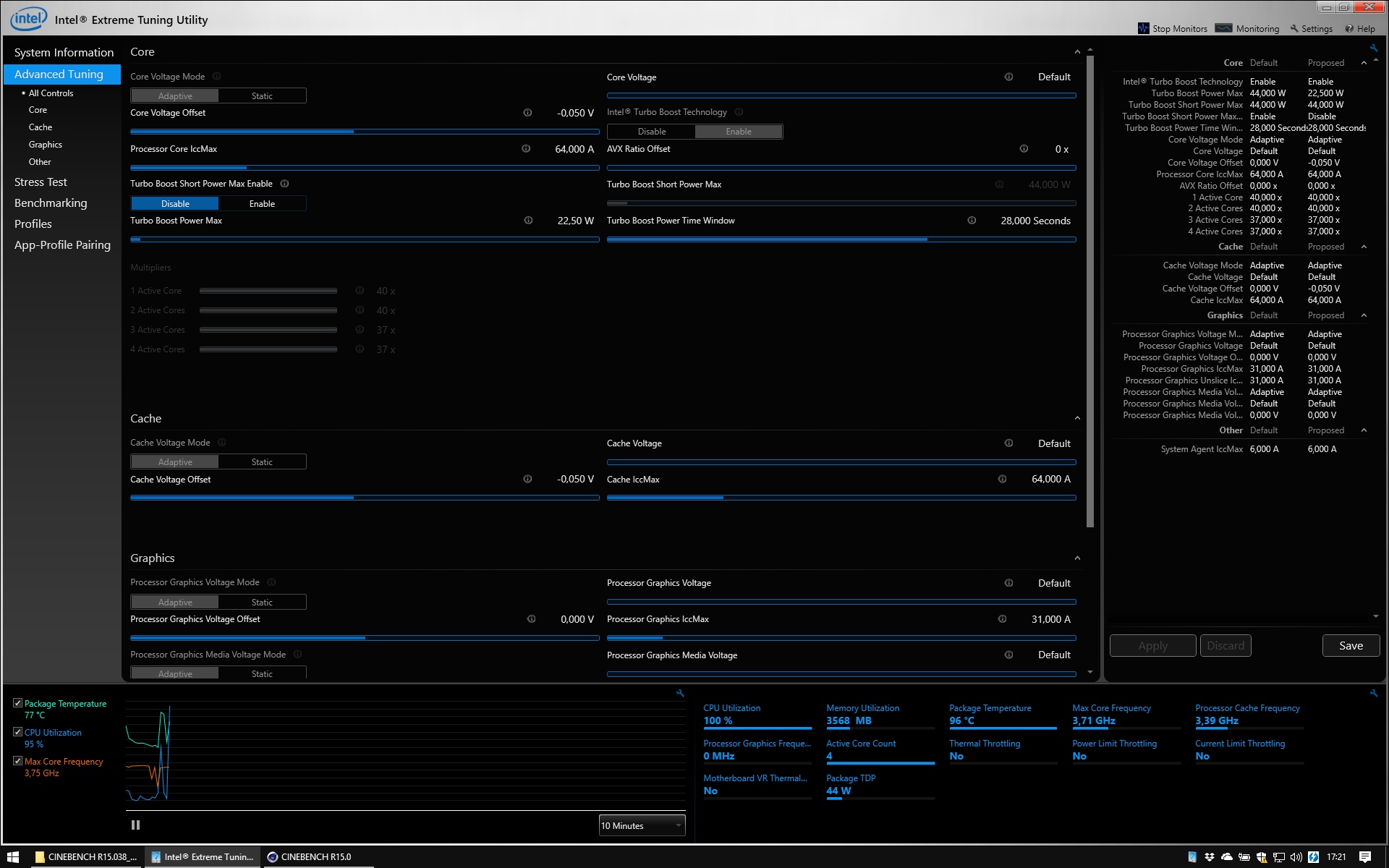Go to the Benchmarking section
Viewport: 1389px width, 868px height.
51,203
